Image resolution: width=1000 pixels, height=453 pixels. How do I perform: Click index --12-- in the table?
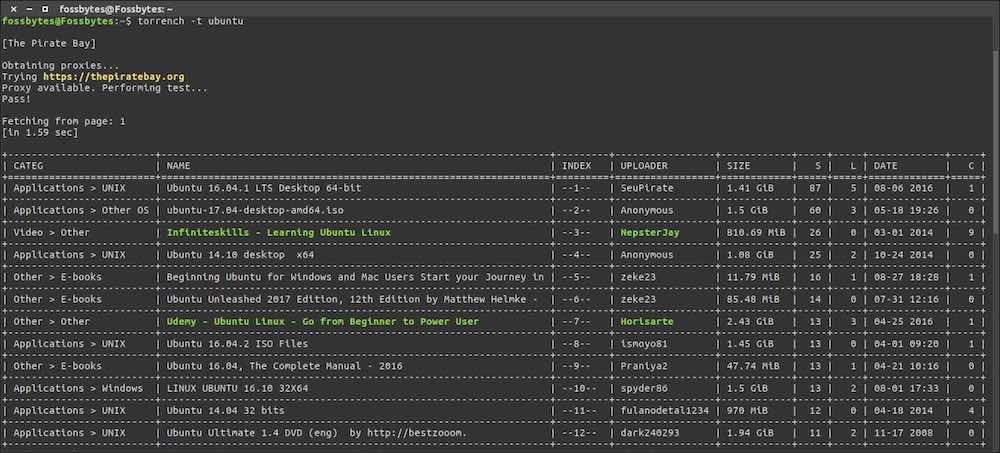click(x=577, y=434)
